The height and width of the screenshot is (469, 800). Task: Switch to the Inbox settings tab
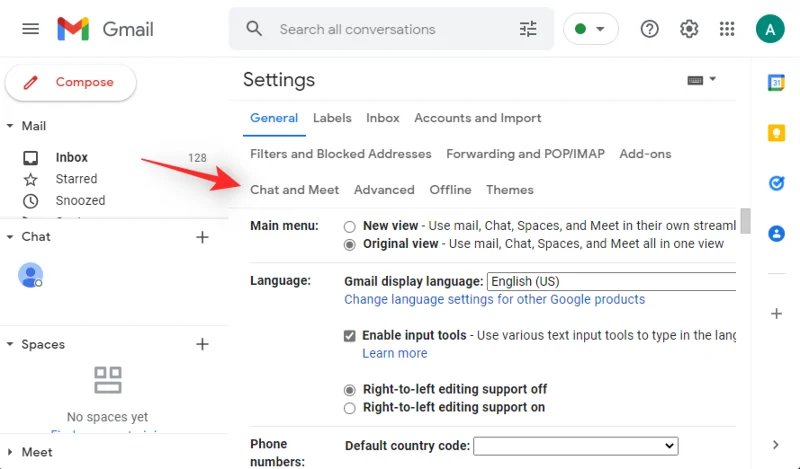click(x=383, y=118)
